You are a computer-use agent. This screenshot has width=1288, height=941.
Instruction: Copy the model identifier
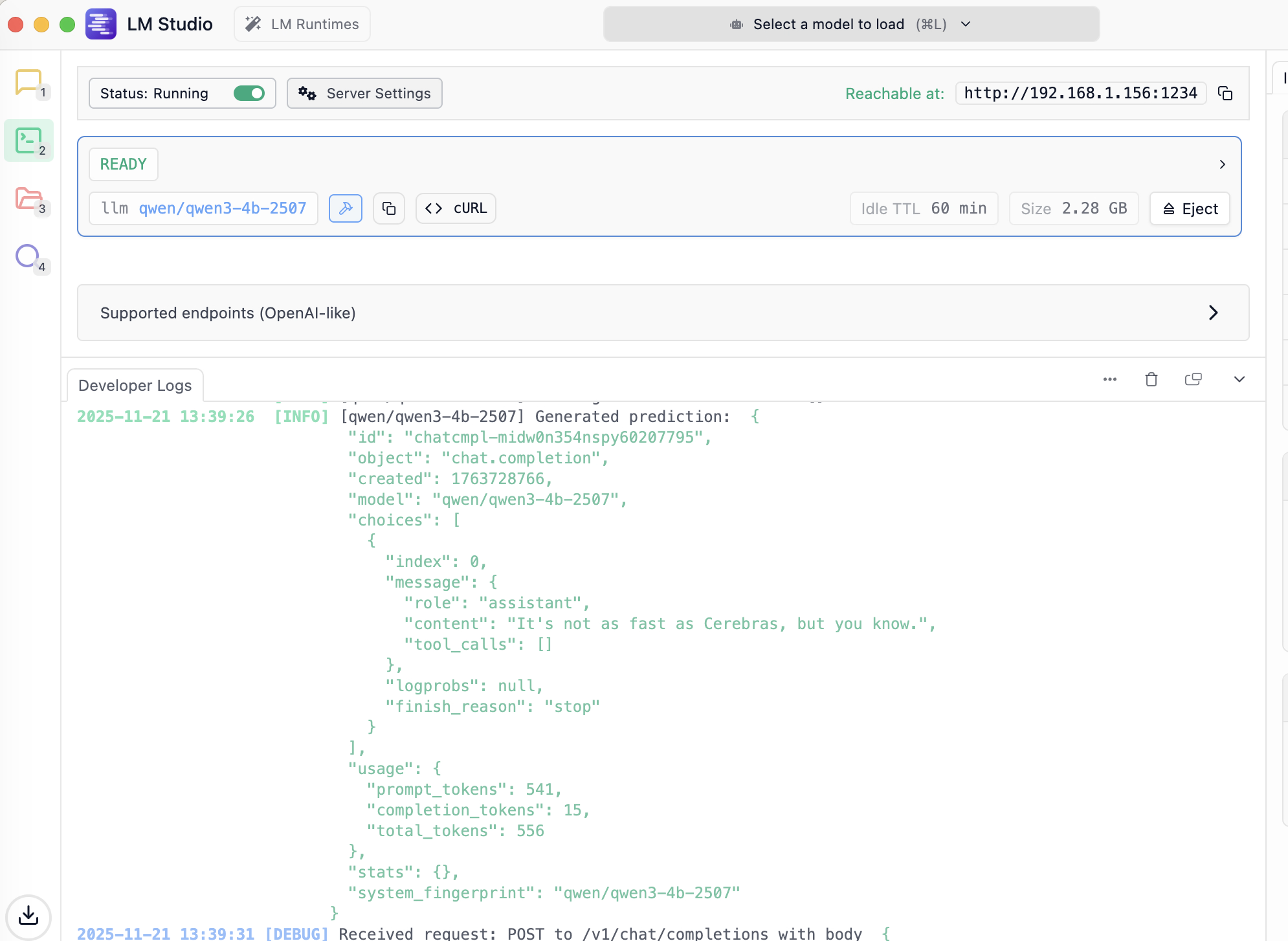click(389, 208)
